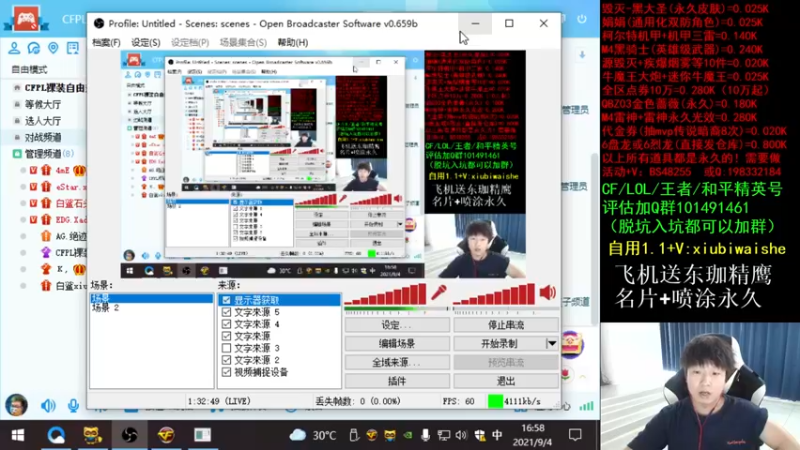800x450 pixels.
Task: Open the Q browser taskbar icon
Action: pyautogui.click(x=56, y=435)
